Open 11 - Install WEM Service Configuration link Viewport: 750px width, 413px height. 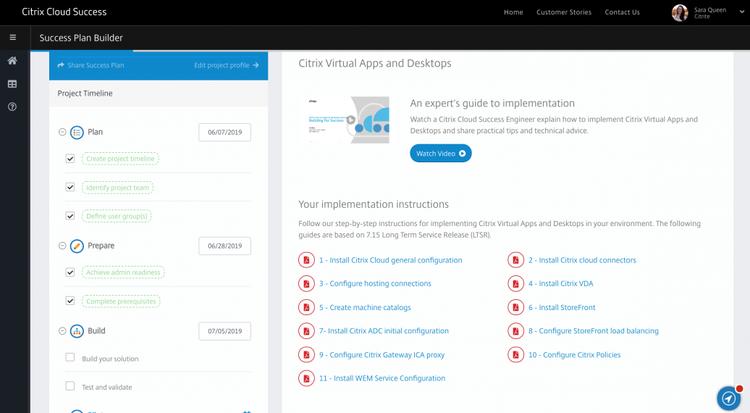coord(382,379)
